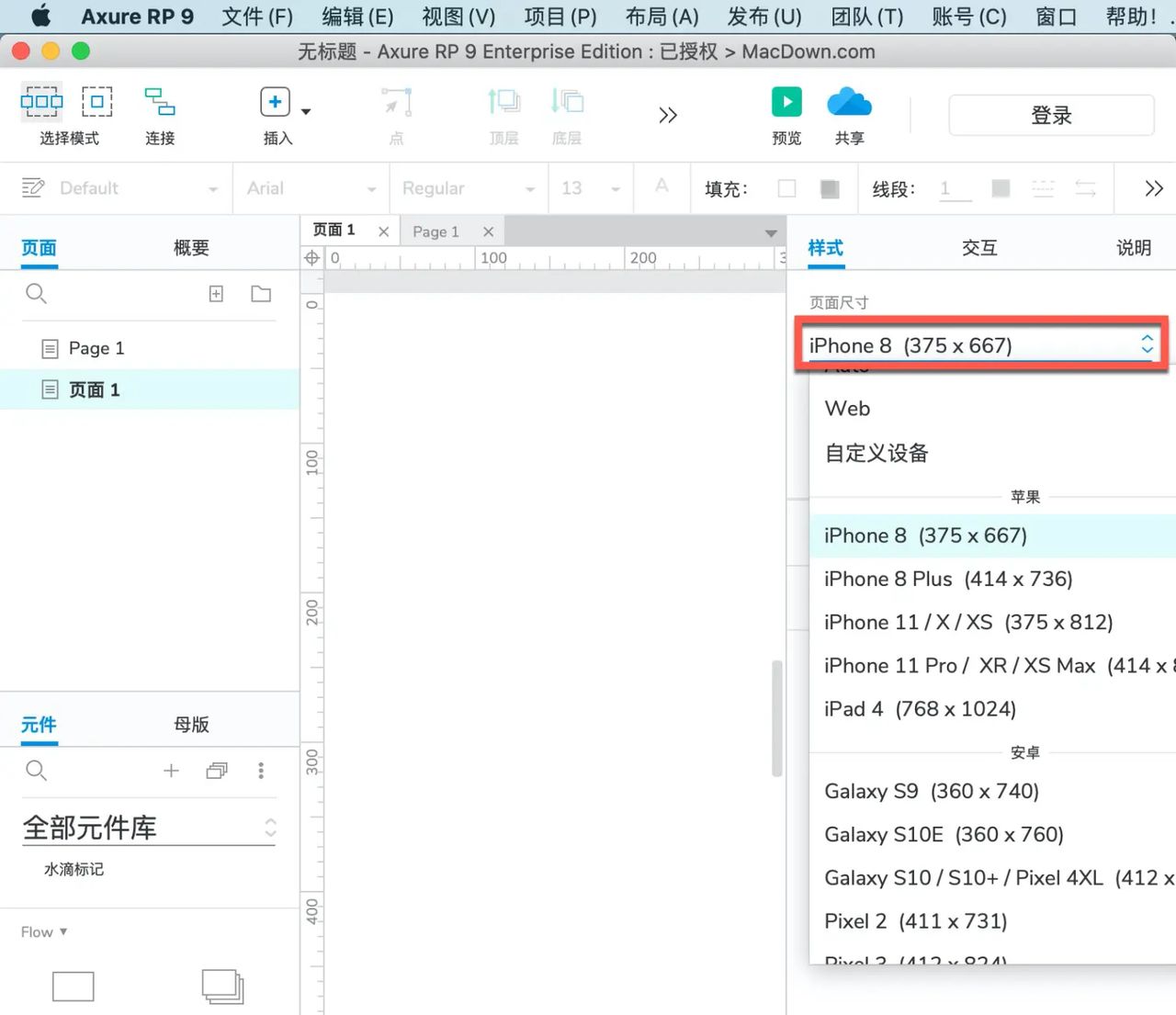Open the library options three-dots menu
This screenshot has width=1176, height=1015.
(261, 771)
